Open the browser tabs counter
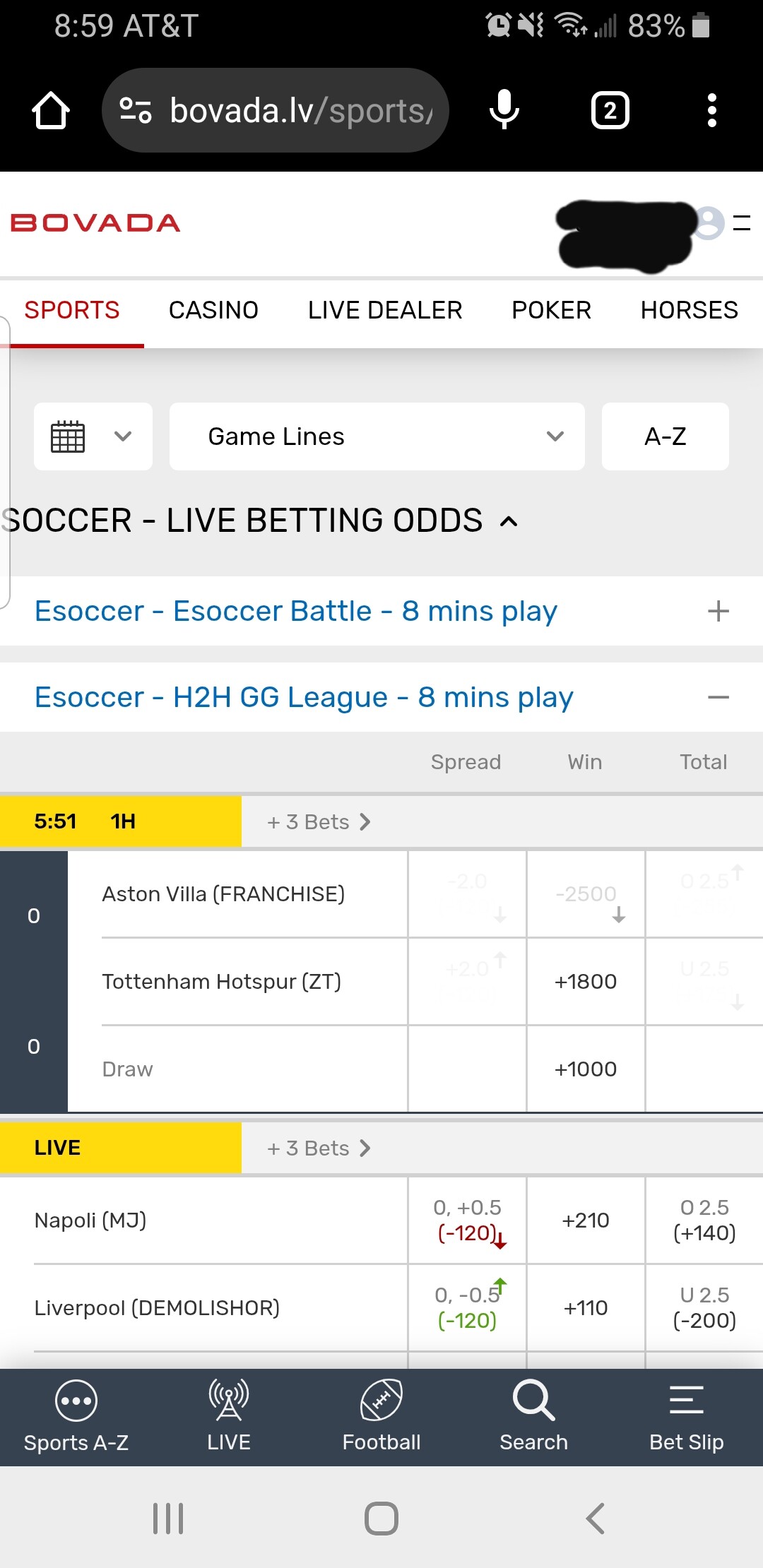The image size is (763, 1568). point(610,111)
